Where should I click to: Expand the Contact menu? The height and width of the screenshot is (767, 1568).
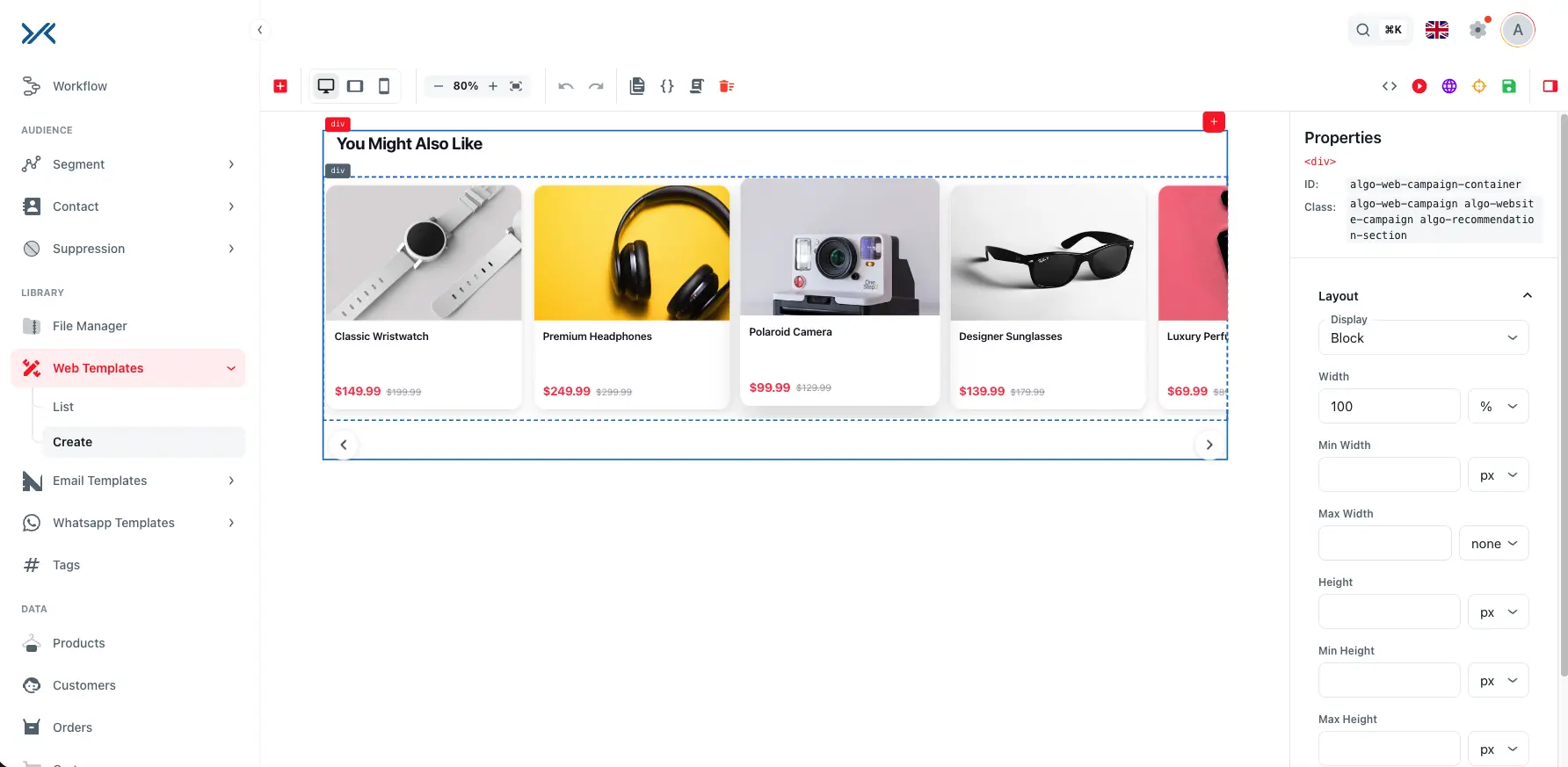coord(129,206)
